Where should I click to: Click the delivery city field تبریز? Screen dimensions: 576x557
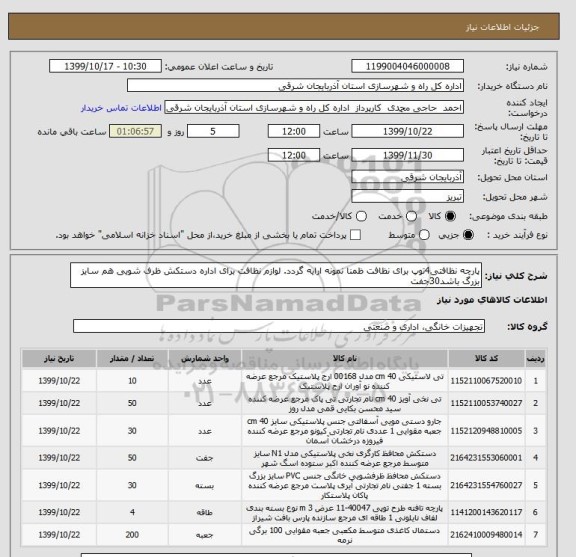coord(407,196)
